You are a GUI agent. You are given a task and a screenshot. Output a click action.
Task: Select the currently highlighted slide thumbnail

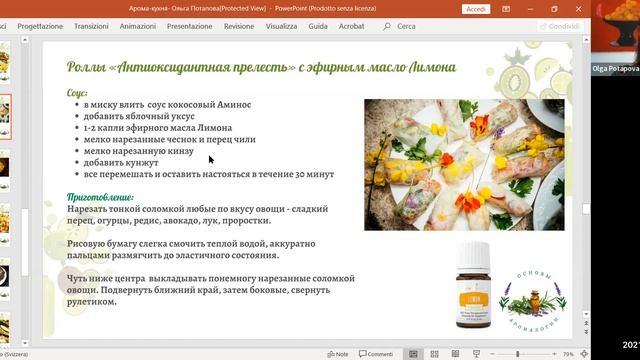point(5,117)
